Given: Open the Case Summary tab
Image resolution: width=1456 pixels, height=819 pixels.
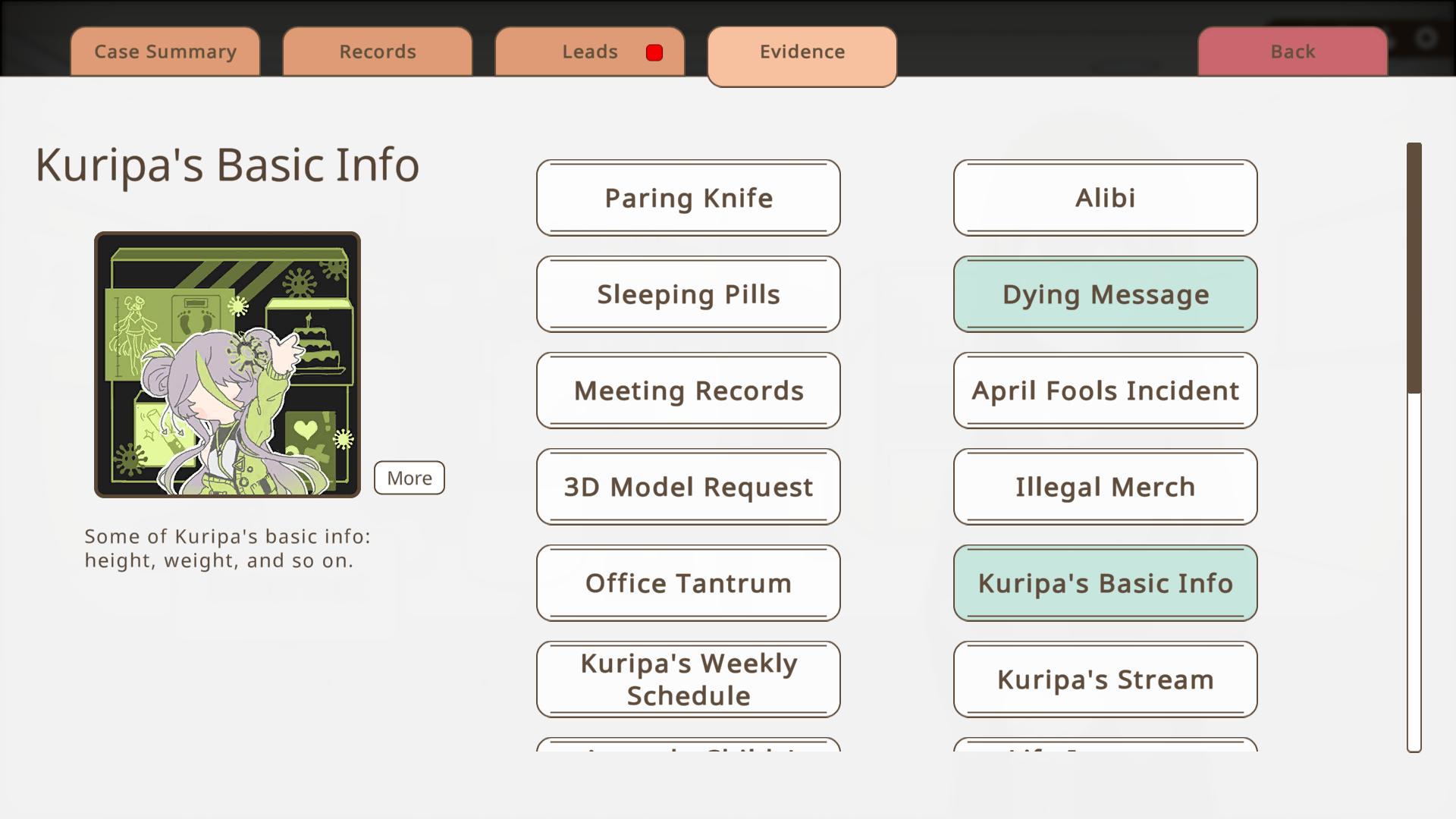Looking at the screenshot, I should 165,52.
